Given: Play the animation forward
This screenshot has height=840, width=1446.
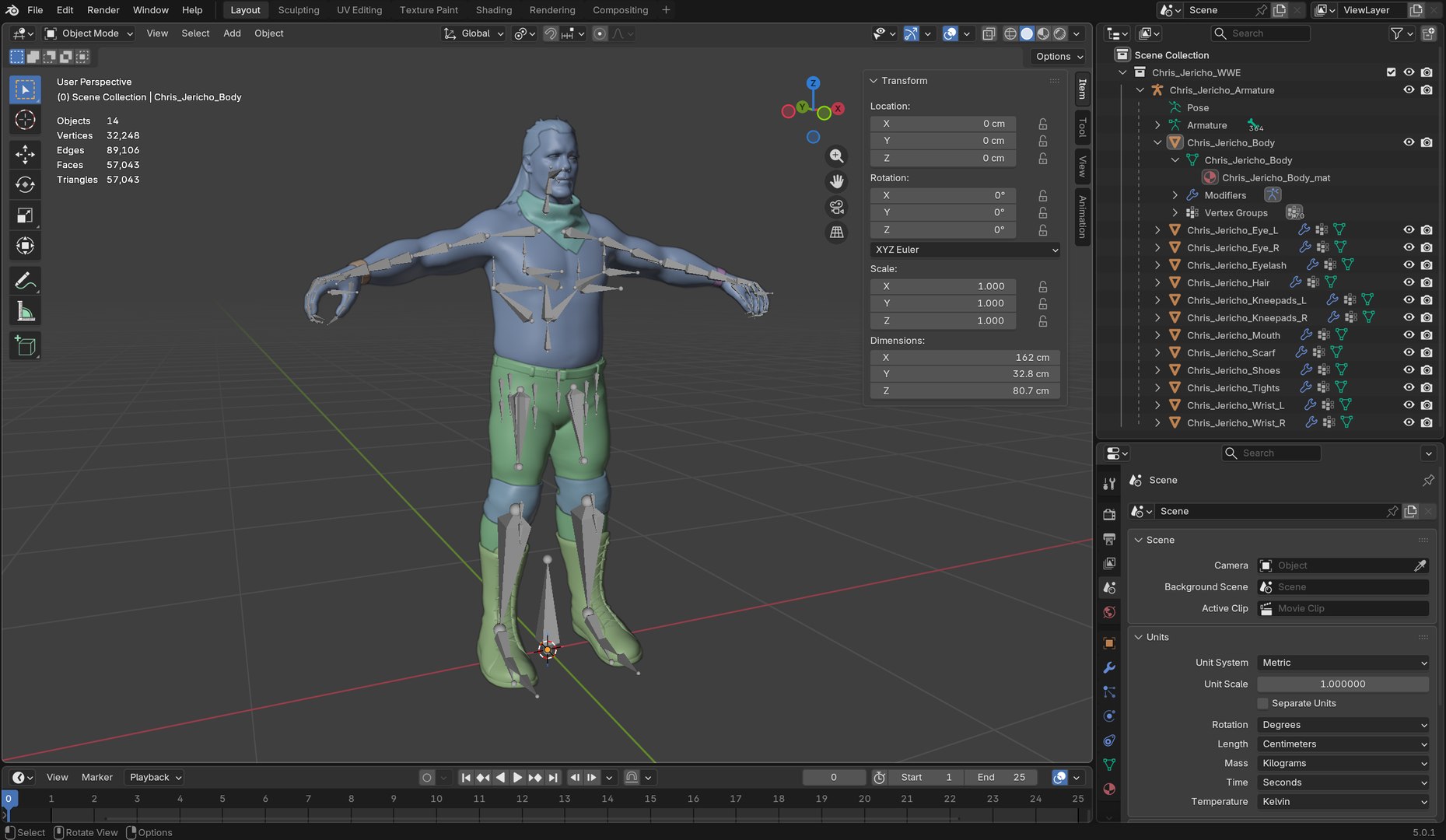Looking at the screenshot, I should point(516,777).
